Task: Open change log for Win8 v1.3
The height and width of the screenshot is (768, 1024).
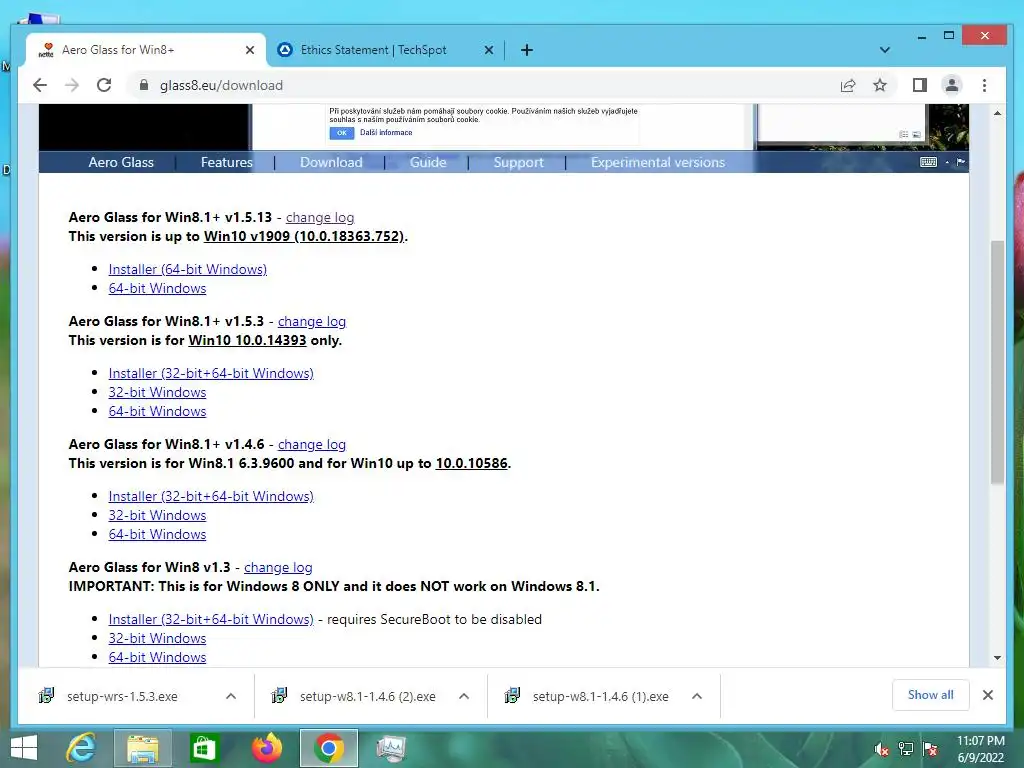Action: coord(278,568)
